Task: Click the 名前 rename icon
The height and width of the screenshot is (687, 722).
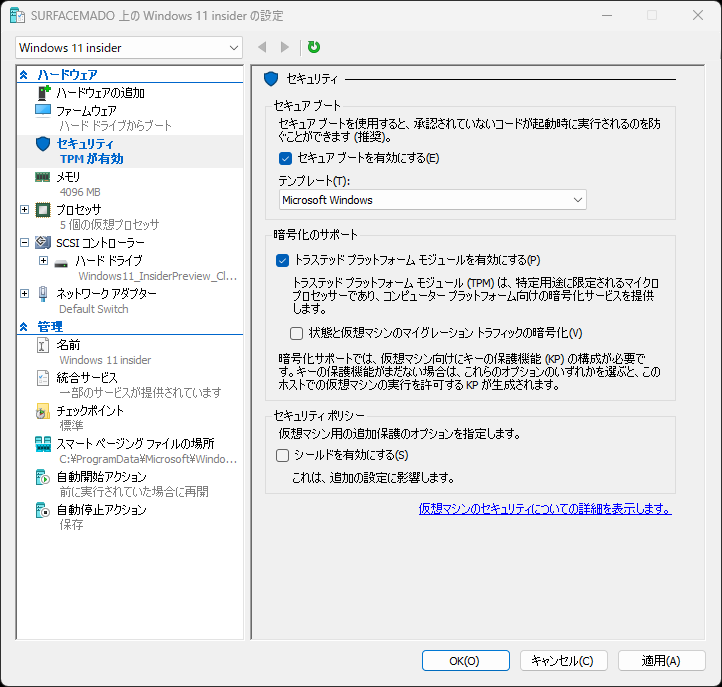Action: [42, 345]
